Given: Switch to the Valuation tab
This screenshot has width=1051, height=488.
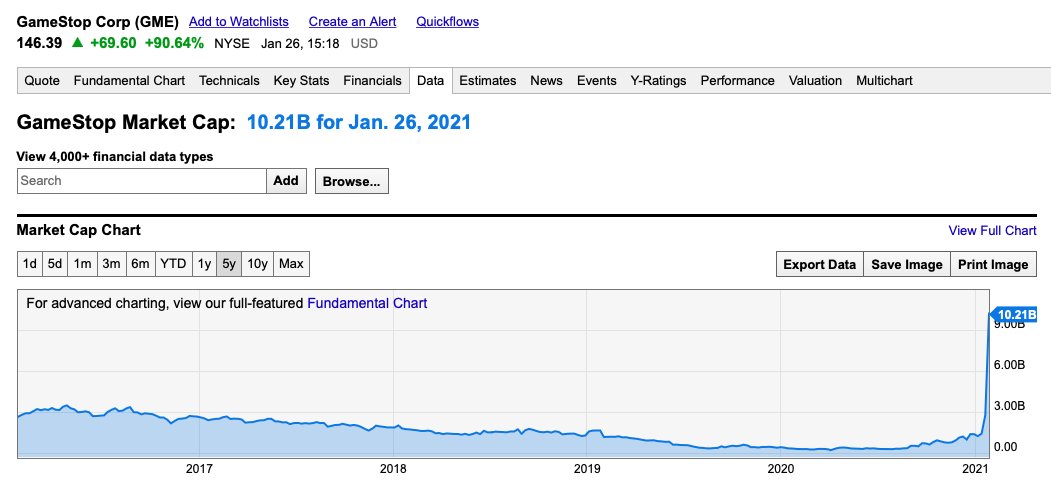Looking at the screenshot, I should 815,80.
